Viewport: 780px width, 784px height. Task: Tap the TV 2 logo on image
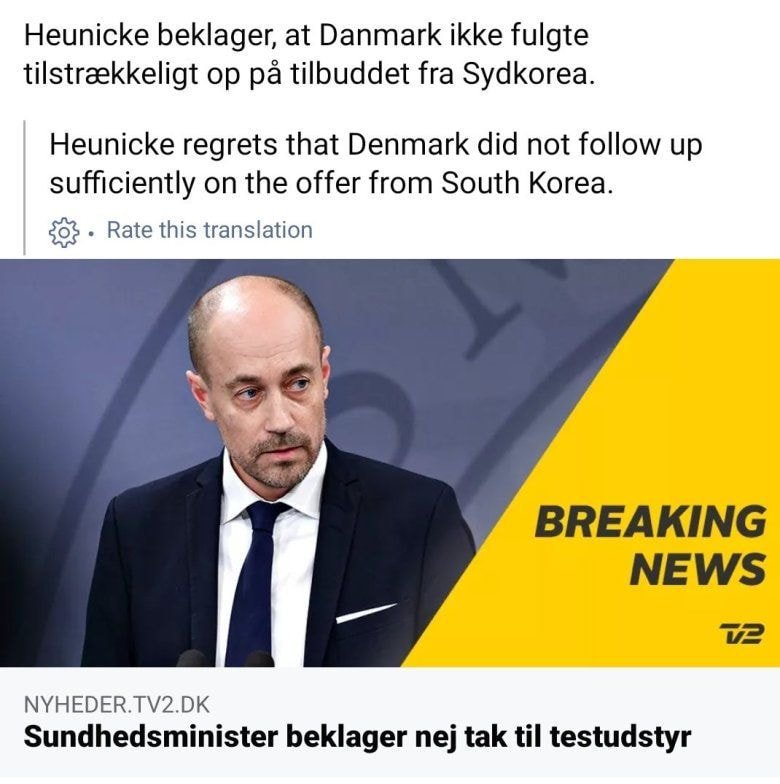[x=742, y=634]
